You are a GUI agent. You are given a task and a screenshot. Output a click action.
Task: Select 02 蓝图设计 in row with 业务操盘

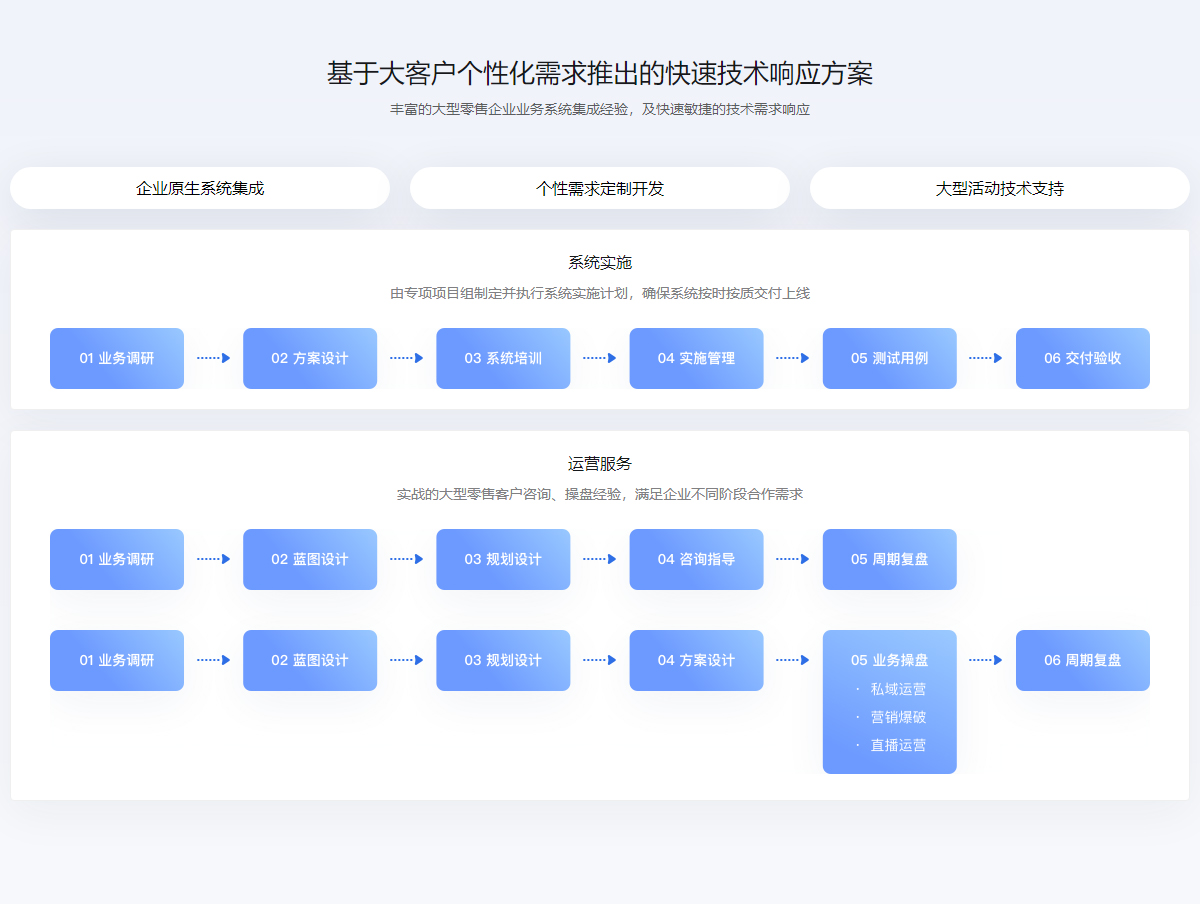310,660
